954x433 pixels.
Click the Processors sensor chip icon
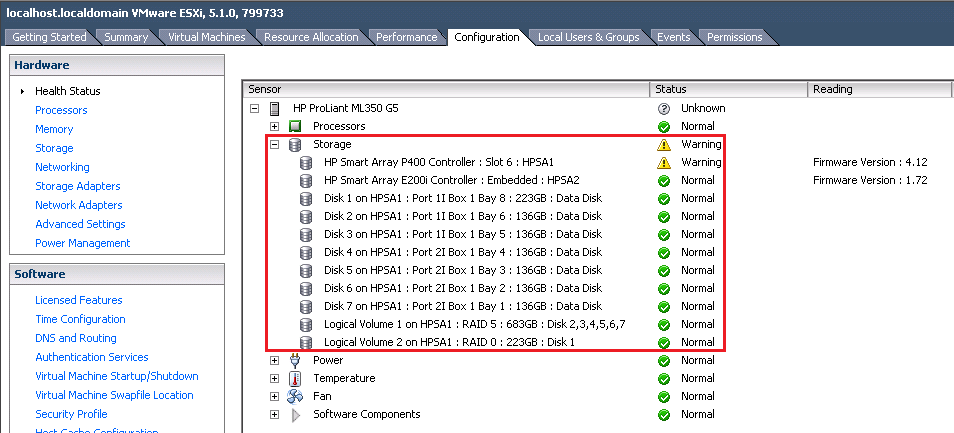[x=295, y=126]
